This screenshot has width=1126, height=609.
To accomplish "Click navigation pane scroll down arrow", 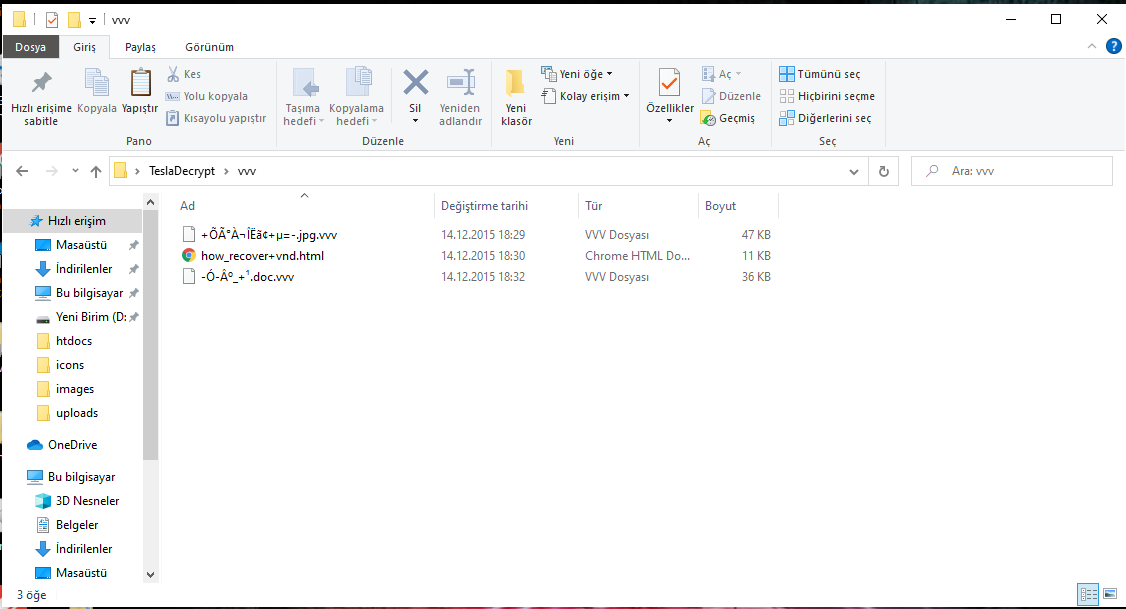I will point(150,575).
